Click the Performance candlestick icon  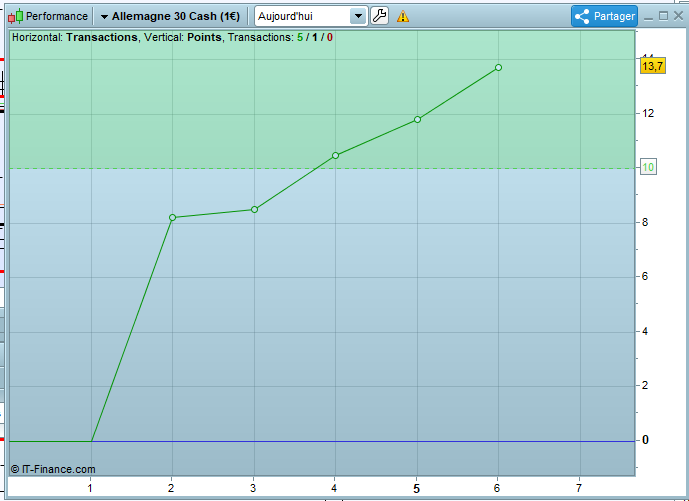(x=15, y=17)
